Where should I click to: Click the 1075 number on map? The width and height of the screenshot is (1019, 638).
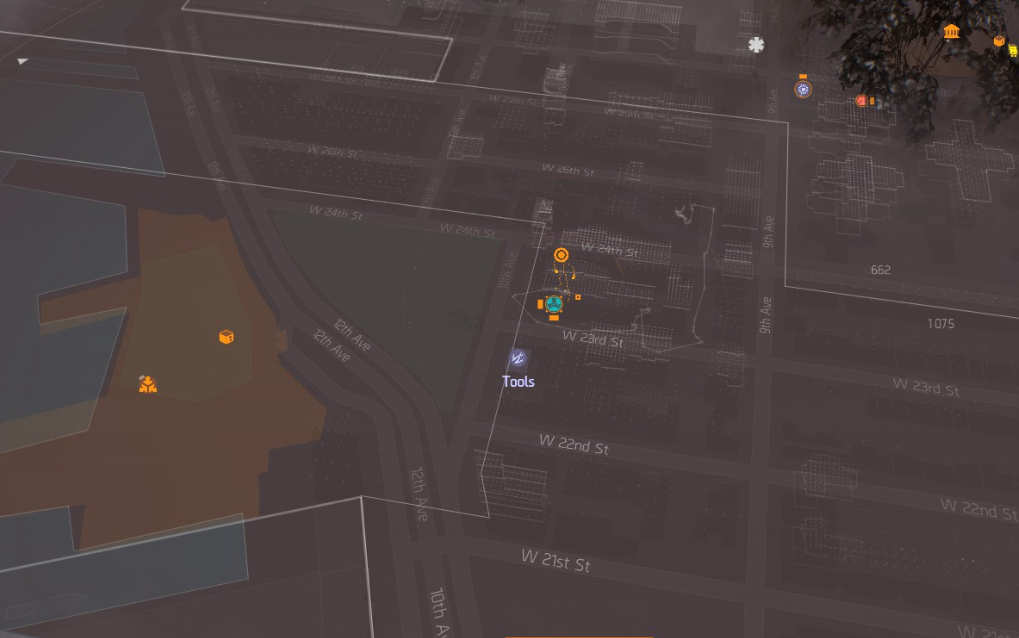pos(940,324)
